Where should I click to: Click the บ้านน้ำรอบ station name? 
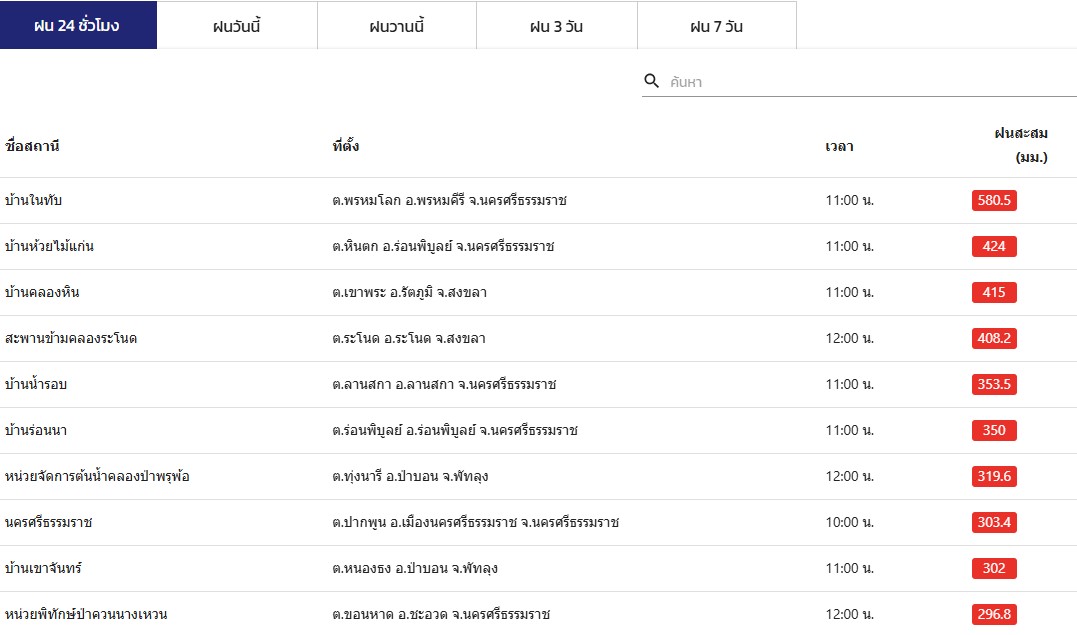pyautogui.click(x=36, y=384)
